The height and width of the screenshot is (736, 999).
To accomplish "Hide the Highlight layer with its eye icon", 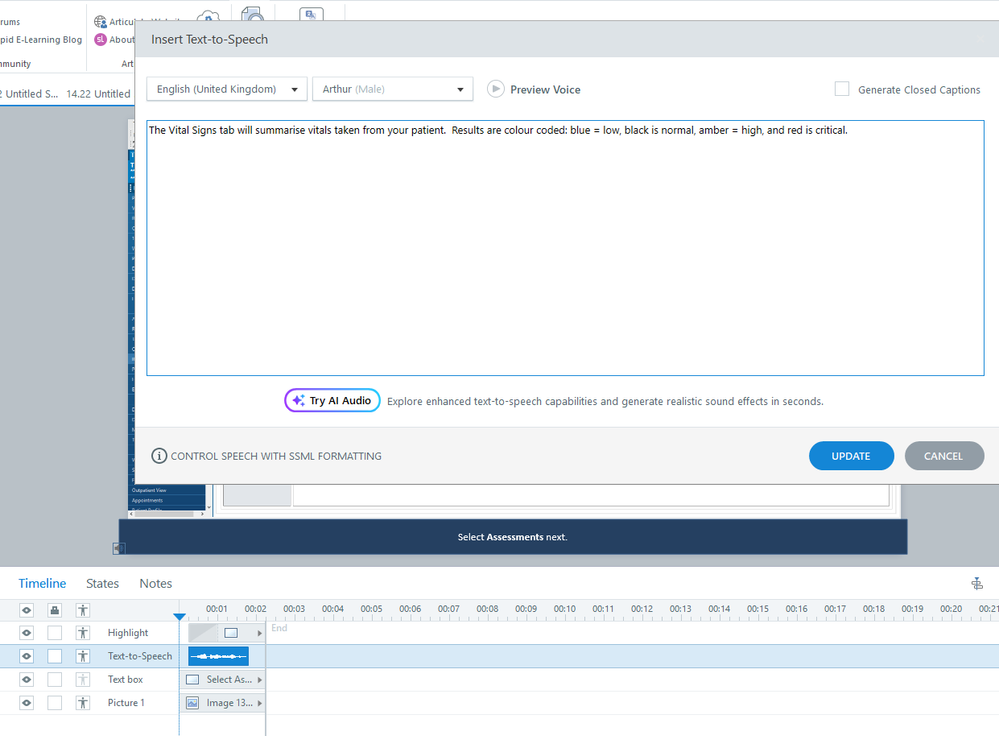I will click(x=27, y=633).
